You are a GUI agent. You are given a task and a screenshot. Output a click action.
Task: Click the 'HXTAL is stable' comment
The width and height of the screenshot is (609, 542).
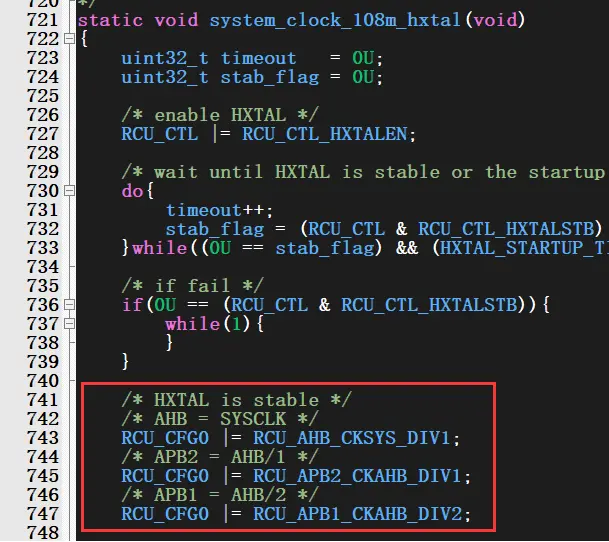(x=236, y=400)
